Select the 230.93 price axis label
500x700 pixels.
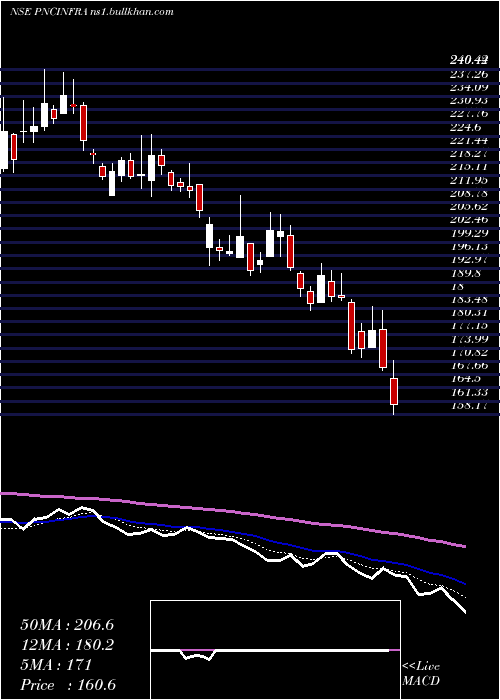click(468, 100)
